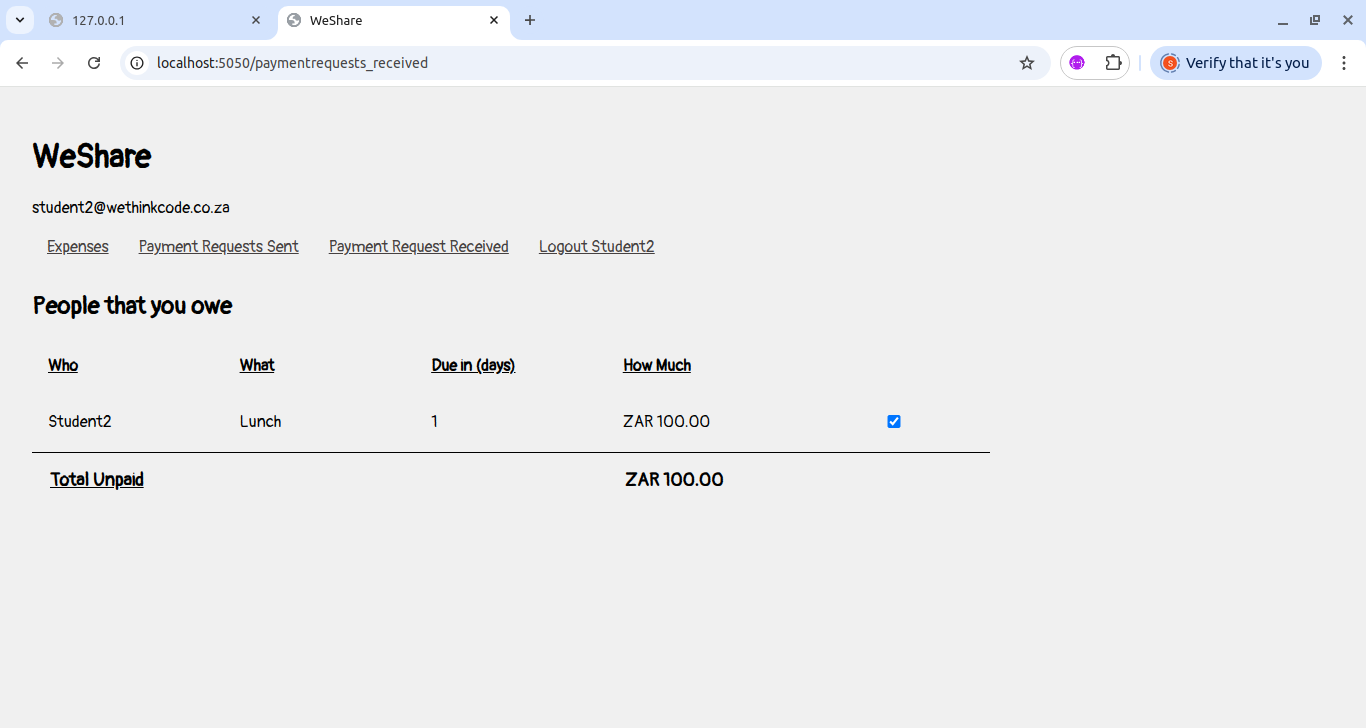Open Chrome's three-dot menu
Viewport: 1366px width, 728px height.
pos(1344,62)
